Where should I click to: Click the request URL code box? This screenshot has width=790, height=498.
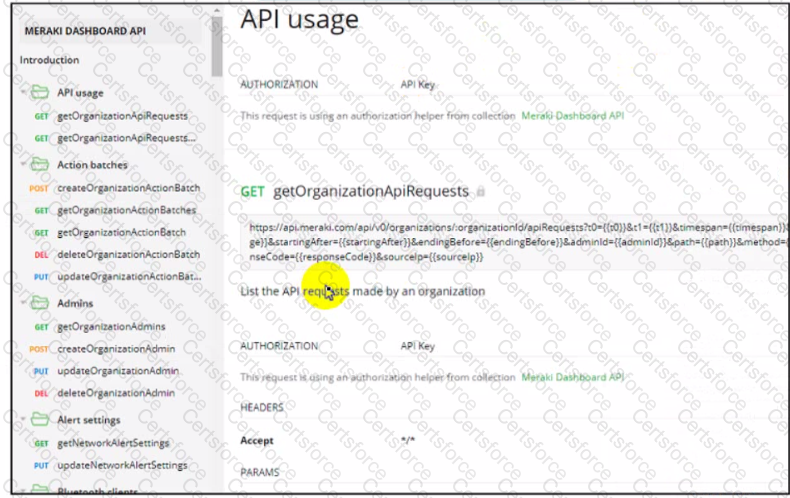(x=516, y=242)
